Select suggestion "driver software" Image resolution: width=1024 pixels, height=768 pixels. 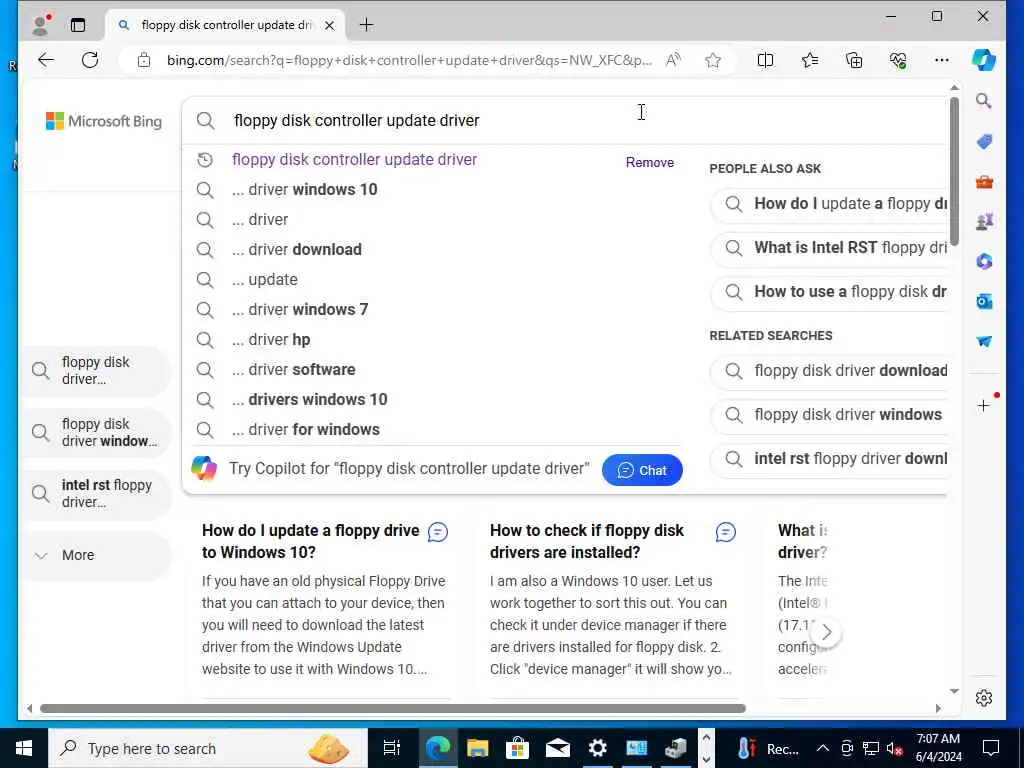coord(293,370)
